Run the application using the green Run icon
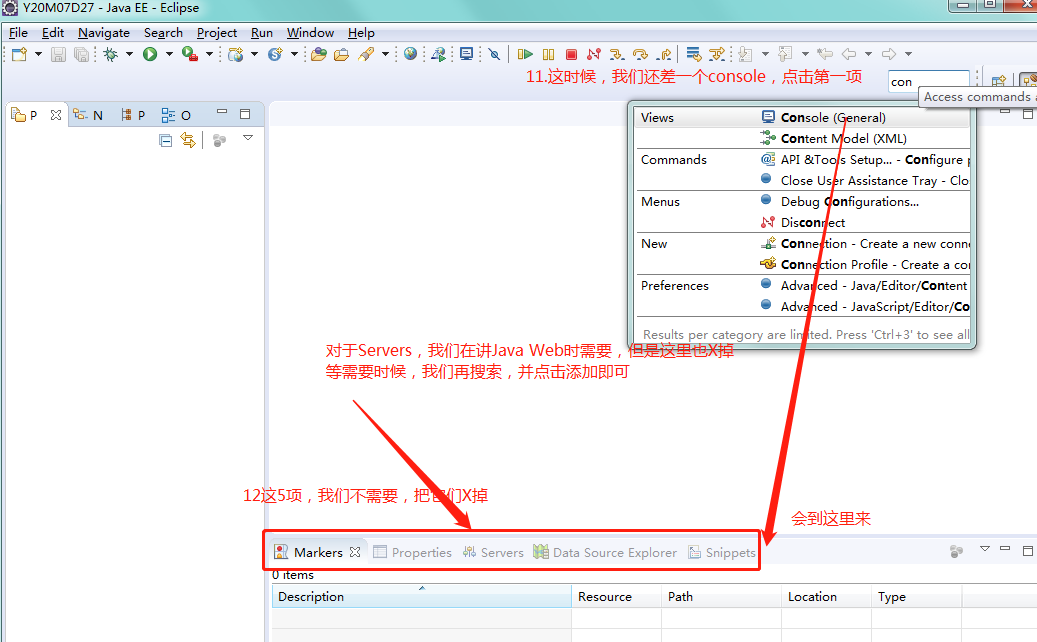Screen dimensions: 1037x642 pos(148,54)
